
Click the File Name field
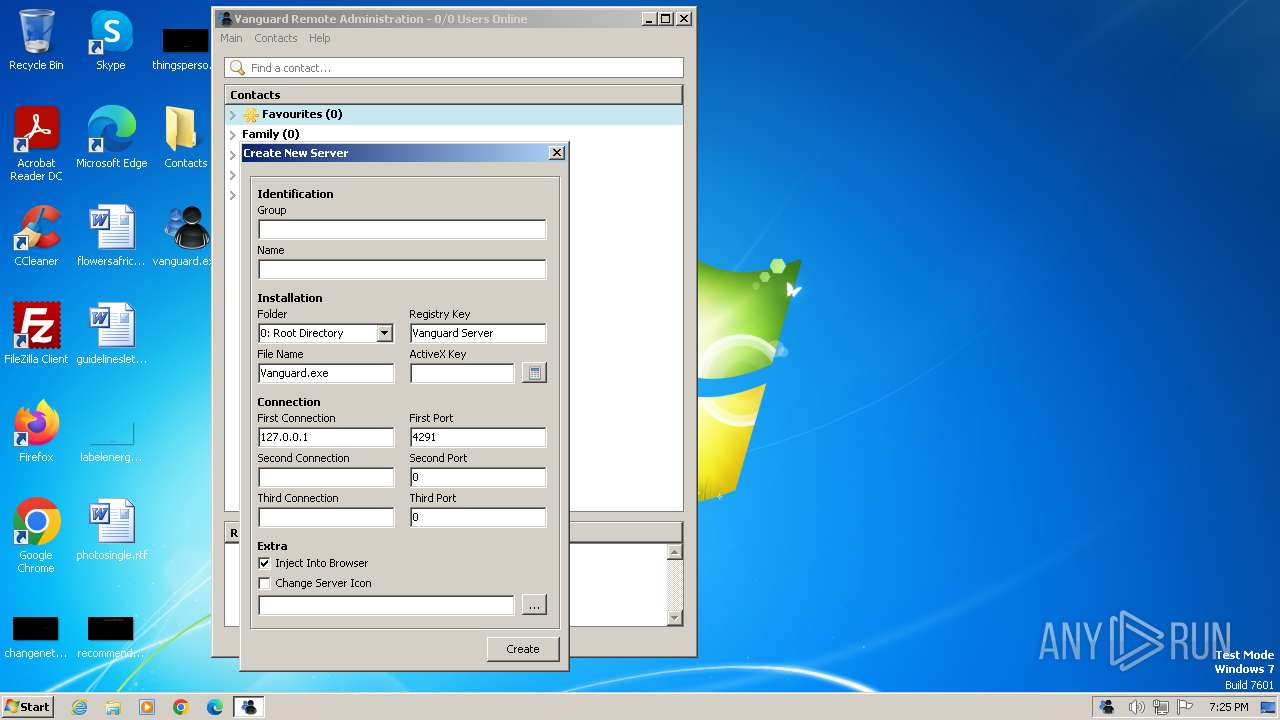(326, 373)
